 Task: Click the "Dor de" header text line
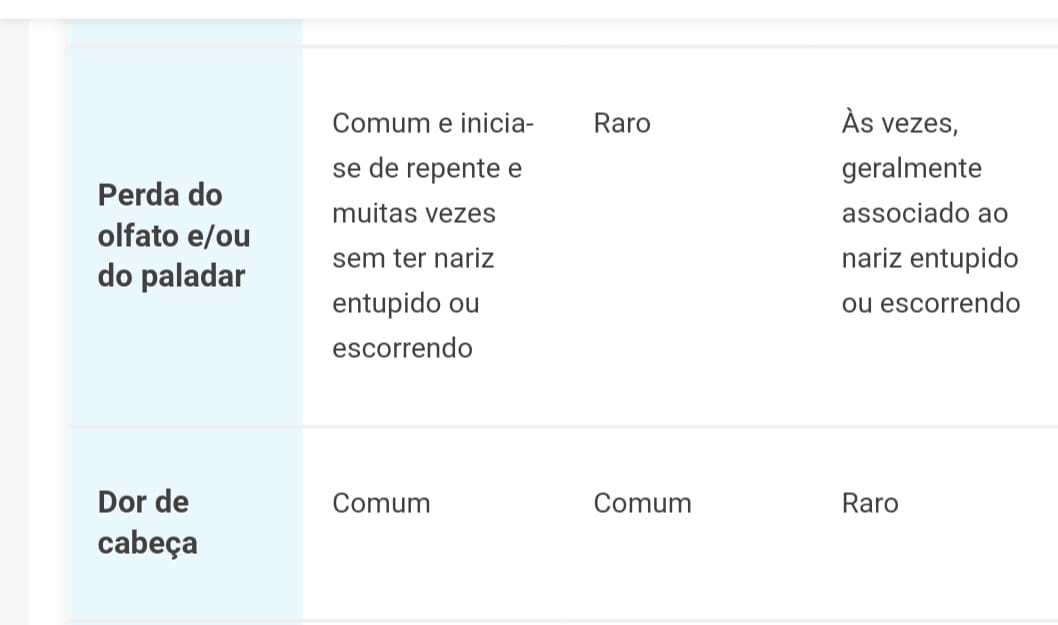(x=143, y=501)
